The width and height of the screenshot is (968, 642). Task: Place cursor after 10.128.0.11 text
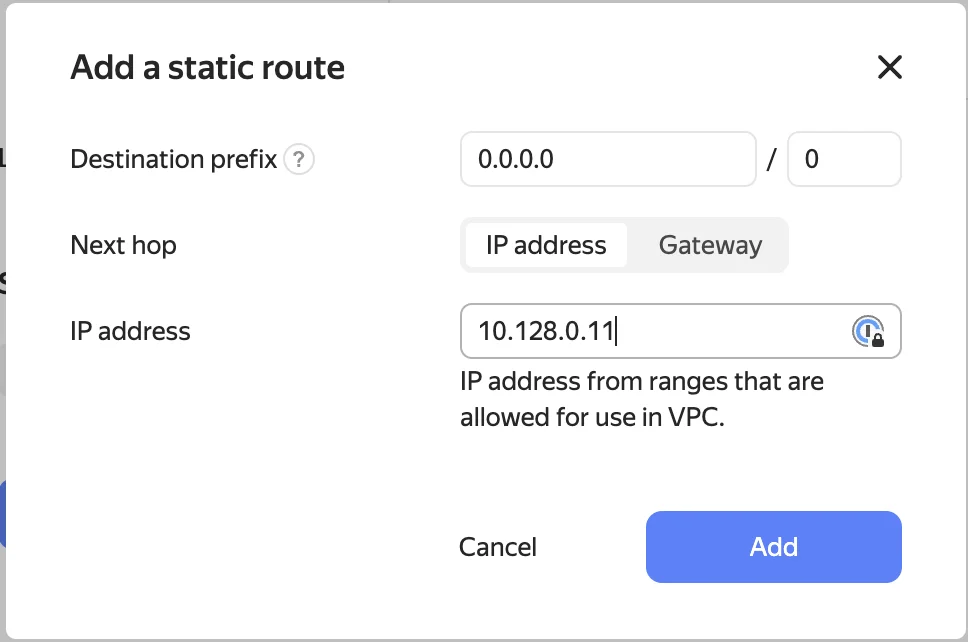click(x=616, y=331)
